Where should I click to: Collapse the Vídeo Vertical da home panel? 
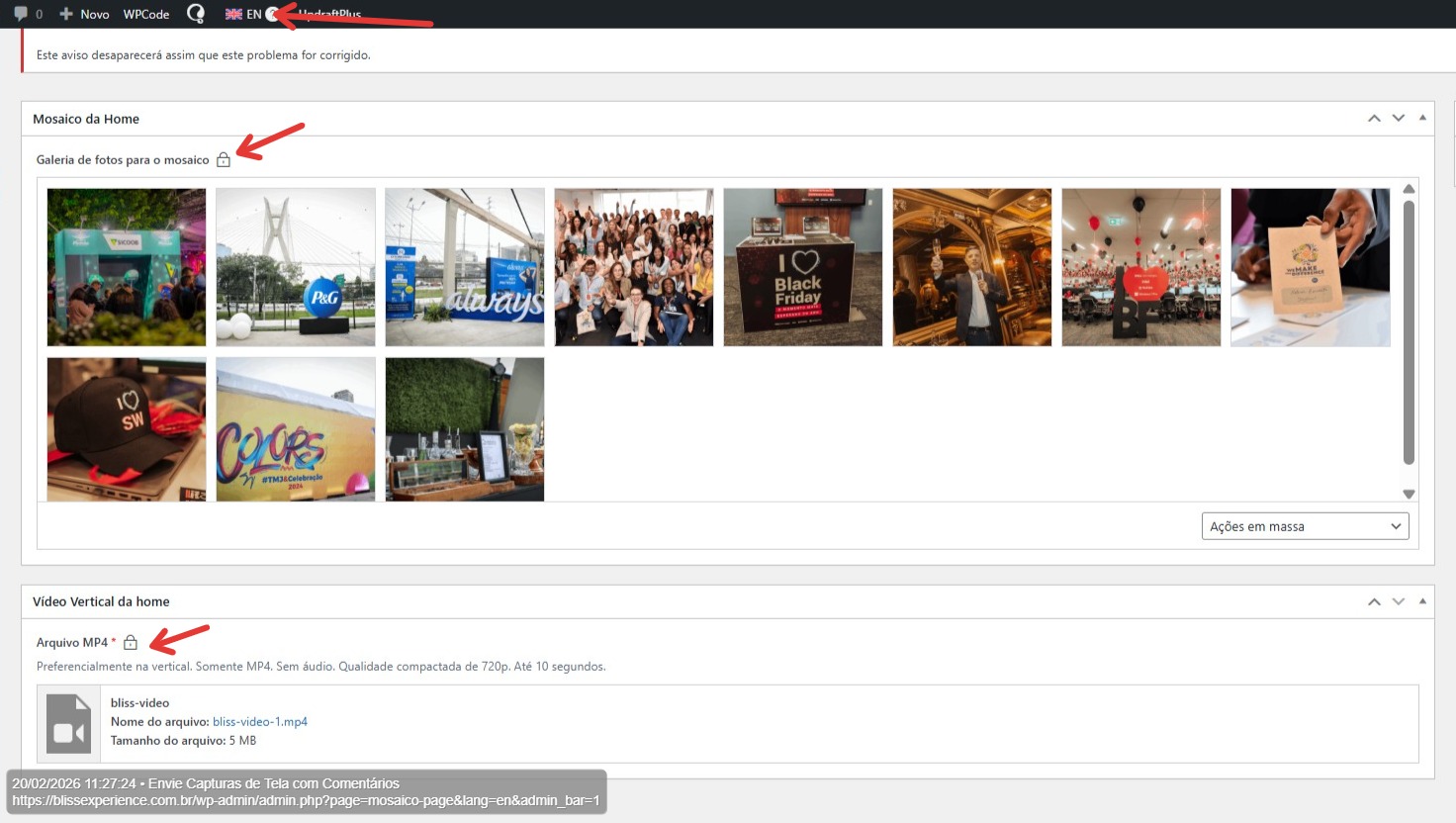click(x=1422, y=601)
